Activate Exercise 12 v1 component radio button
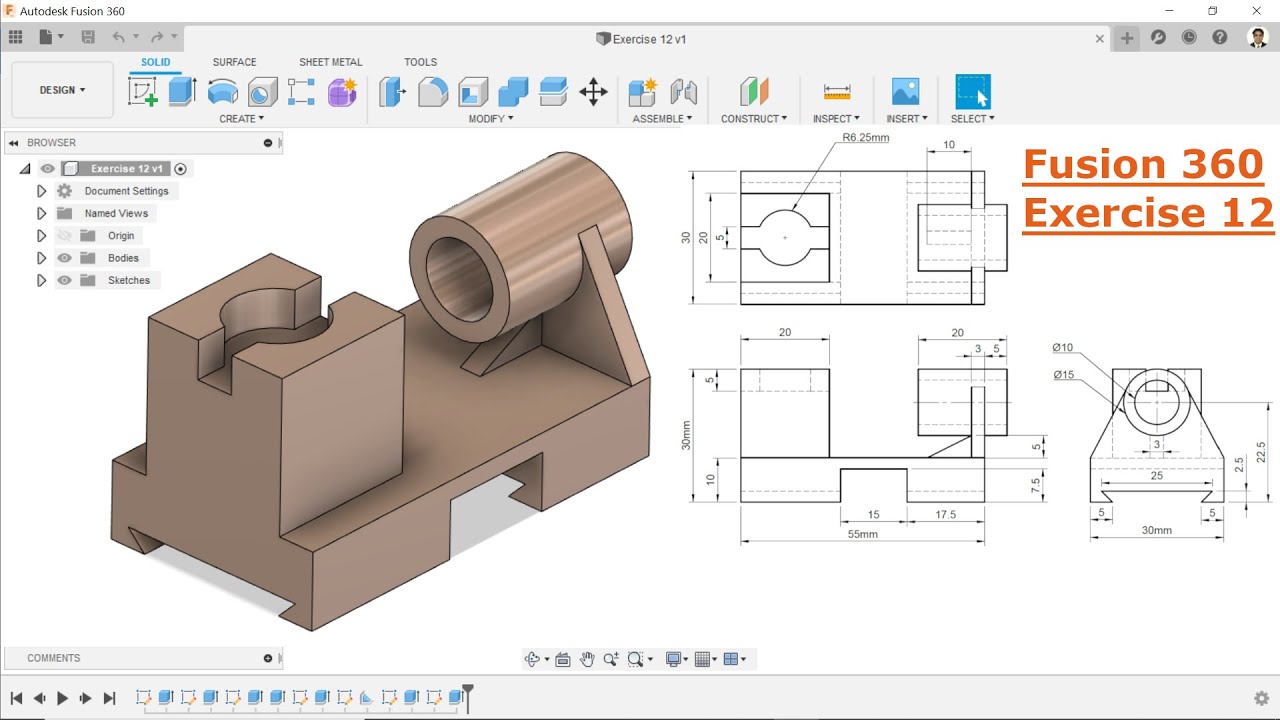 tap(181, 169)
